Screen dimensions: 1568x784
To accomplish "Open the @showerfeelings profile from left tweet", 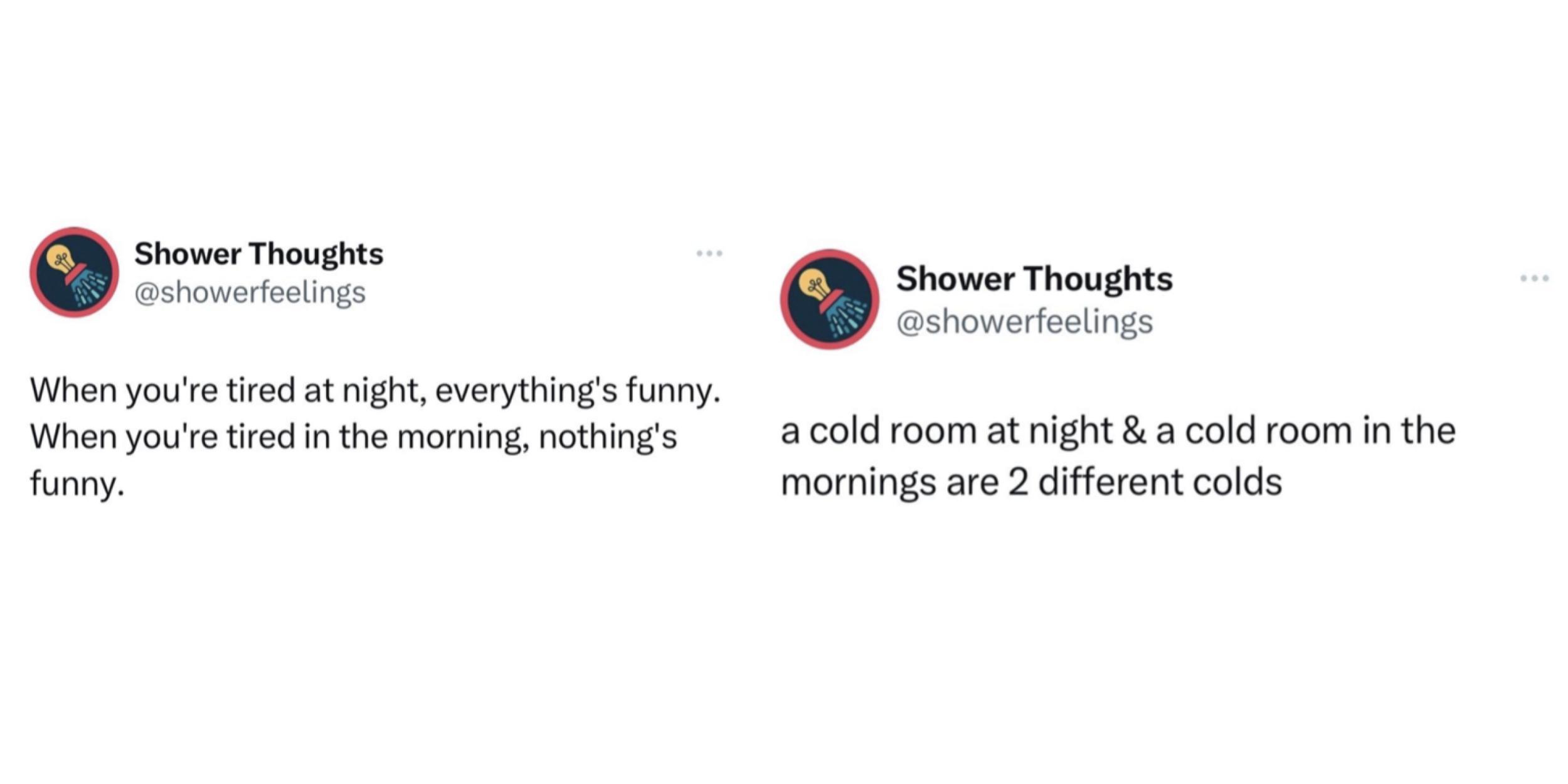I will (x=250, y=294).
